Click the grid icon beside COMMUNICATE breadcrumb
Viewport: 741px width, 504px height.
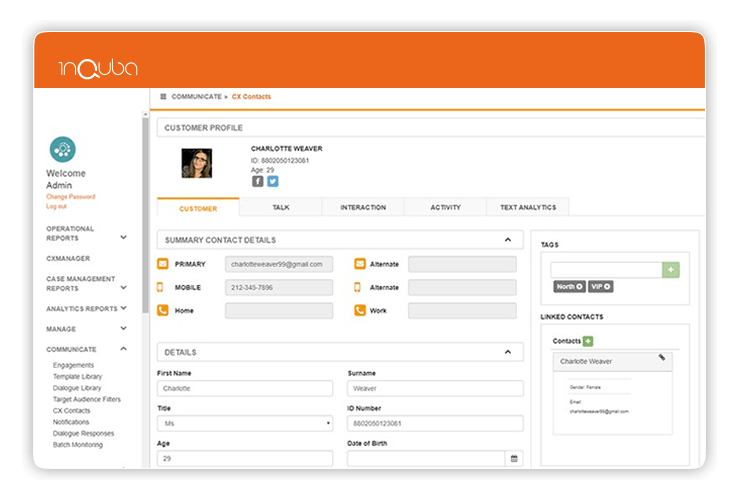163,96
